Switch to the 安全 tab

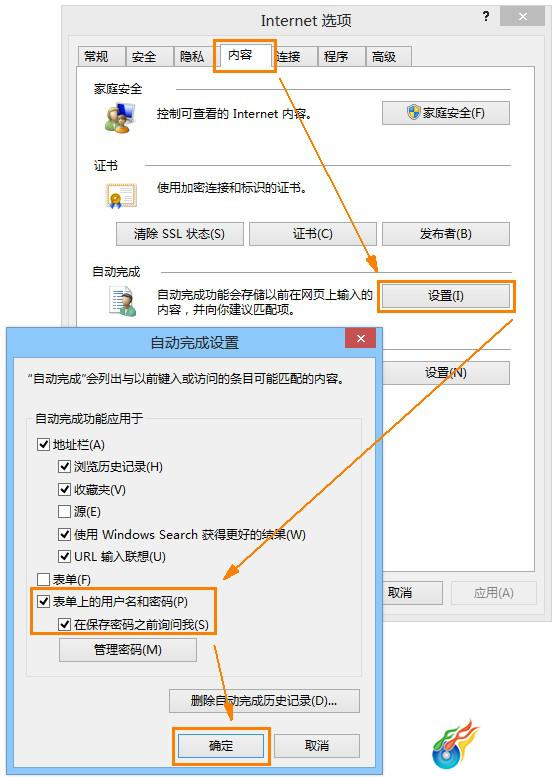pyautogui.click(x=144, y=56)
